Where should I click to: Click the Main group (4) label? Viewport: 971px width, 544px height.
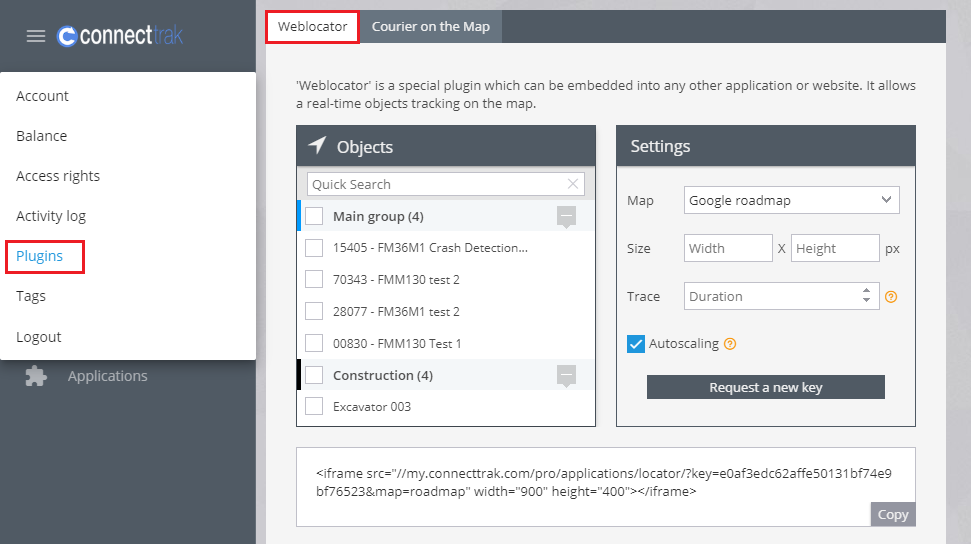click(x=378, y=216)
